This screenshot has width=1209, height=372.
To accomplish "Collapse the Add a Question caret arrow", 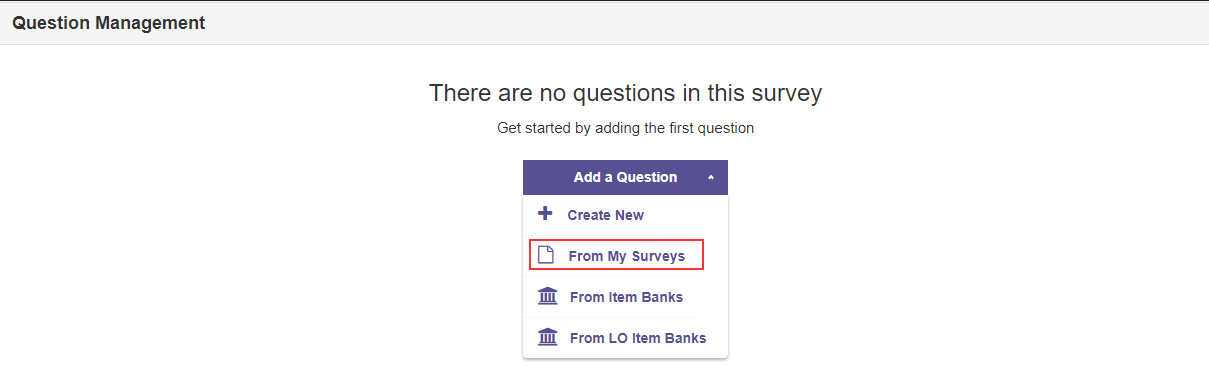I will coord(710,177).
